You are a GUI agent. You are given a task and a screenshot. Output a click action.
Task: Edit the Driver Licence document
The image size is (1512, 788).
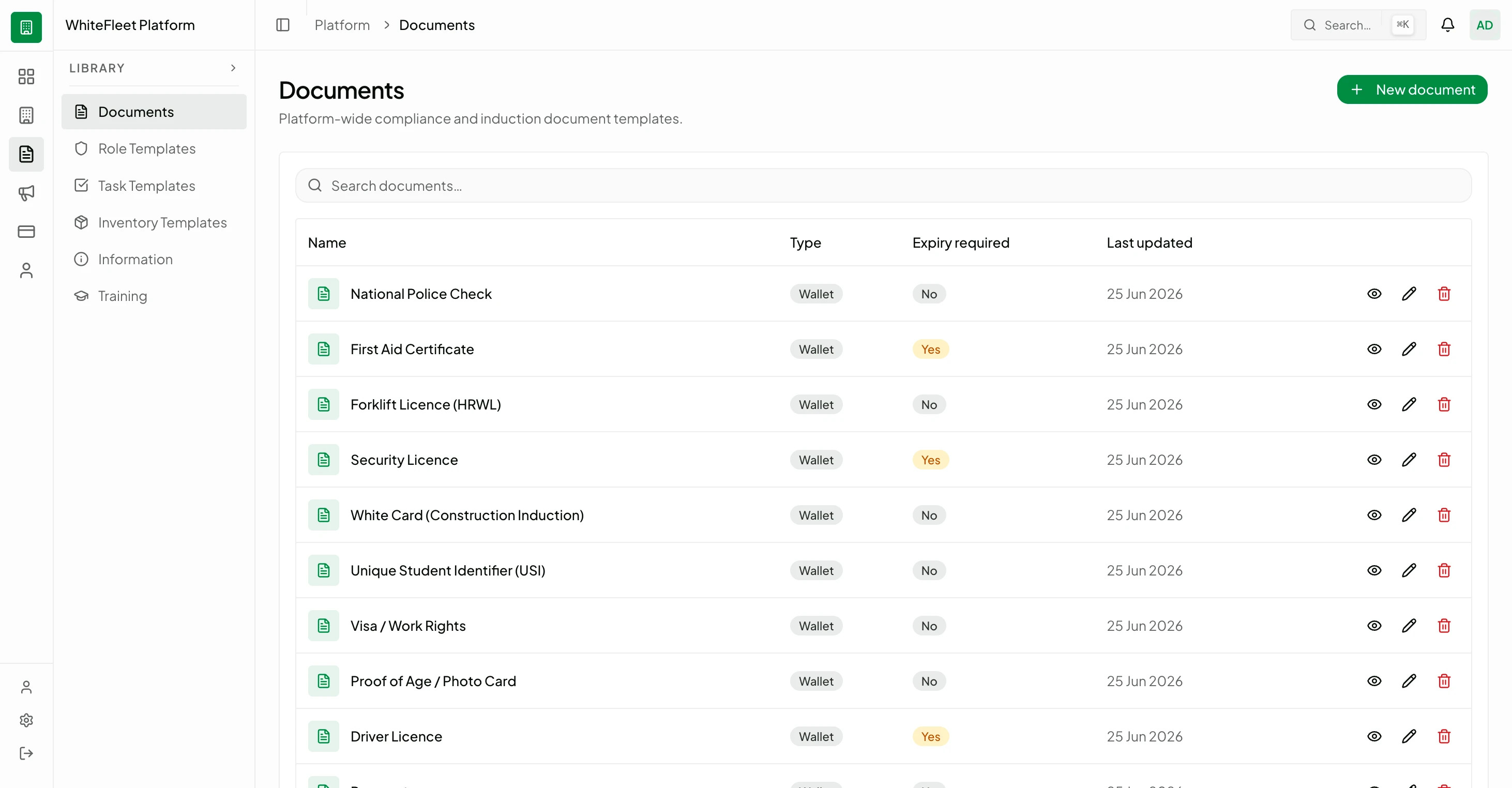[1409, 736]
